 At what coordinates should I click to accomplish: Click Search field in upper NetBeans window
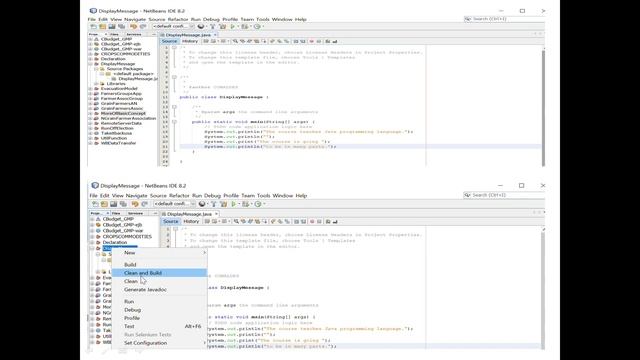click(504, 19)
